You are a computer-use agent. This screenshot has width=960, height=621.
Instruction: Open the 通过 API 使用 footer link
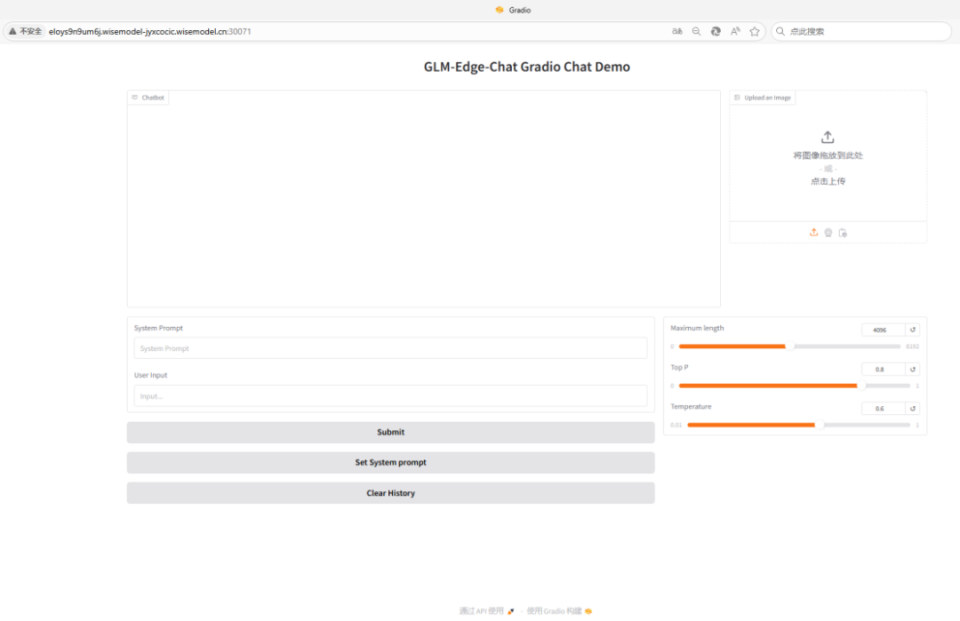point(483,610)
